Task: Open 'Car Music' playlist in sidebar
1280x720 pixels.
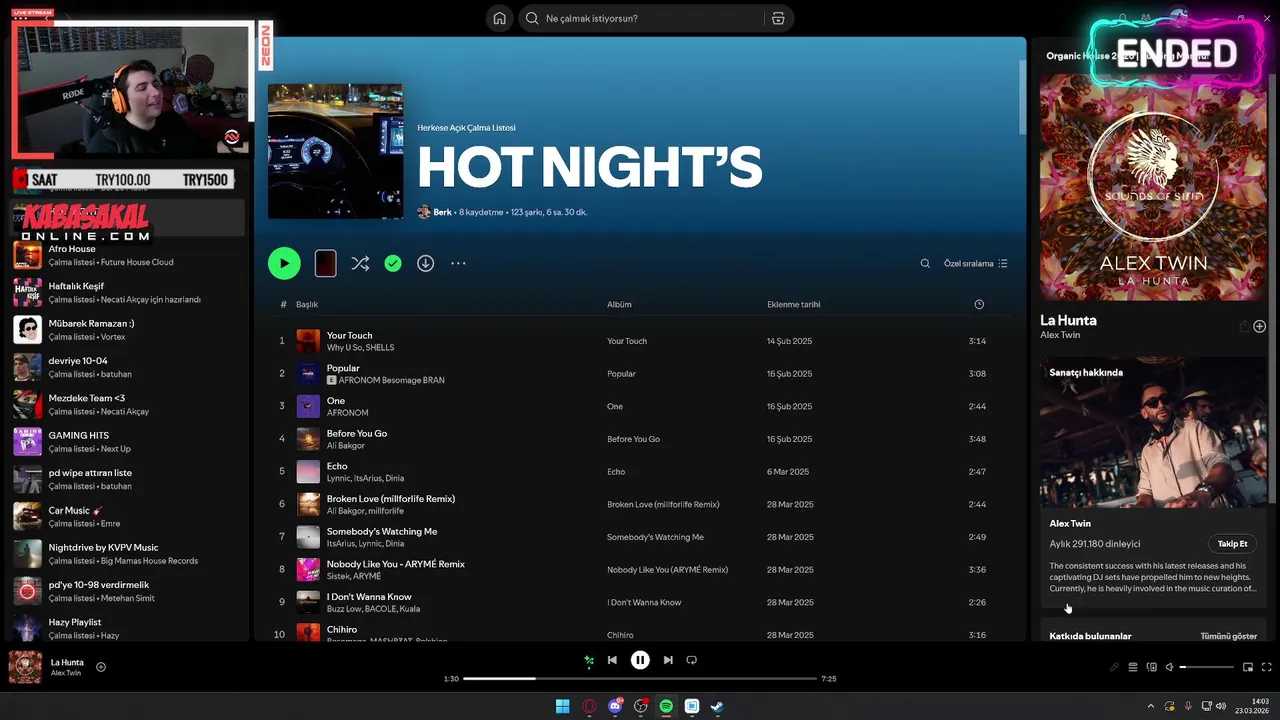Action: coord(128,516)
